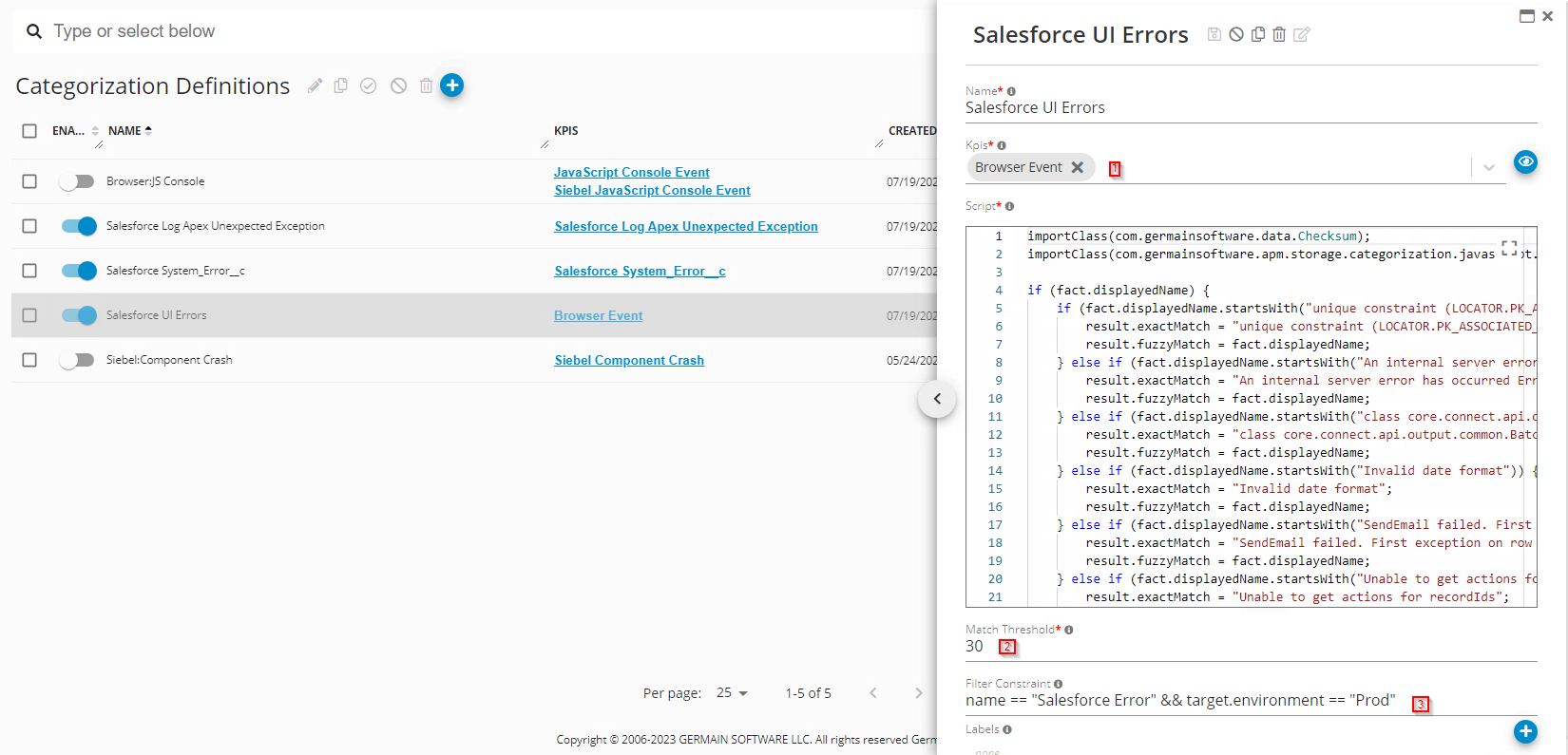The image size is (1568, 755).
Task: Add a new categorization definition
Action: tap(452, 85)
